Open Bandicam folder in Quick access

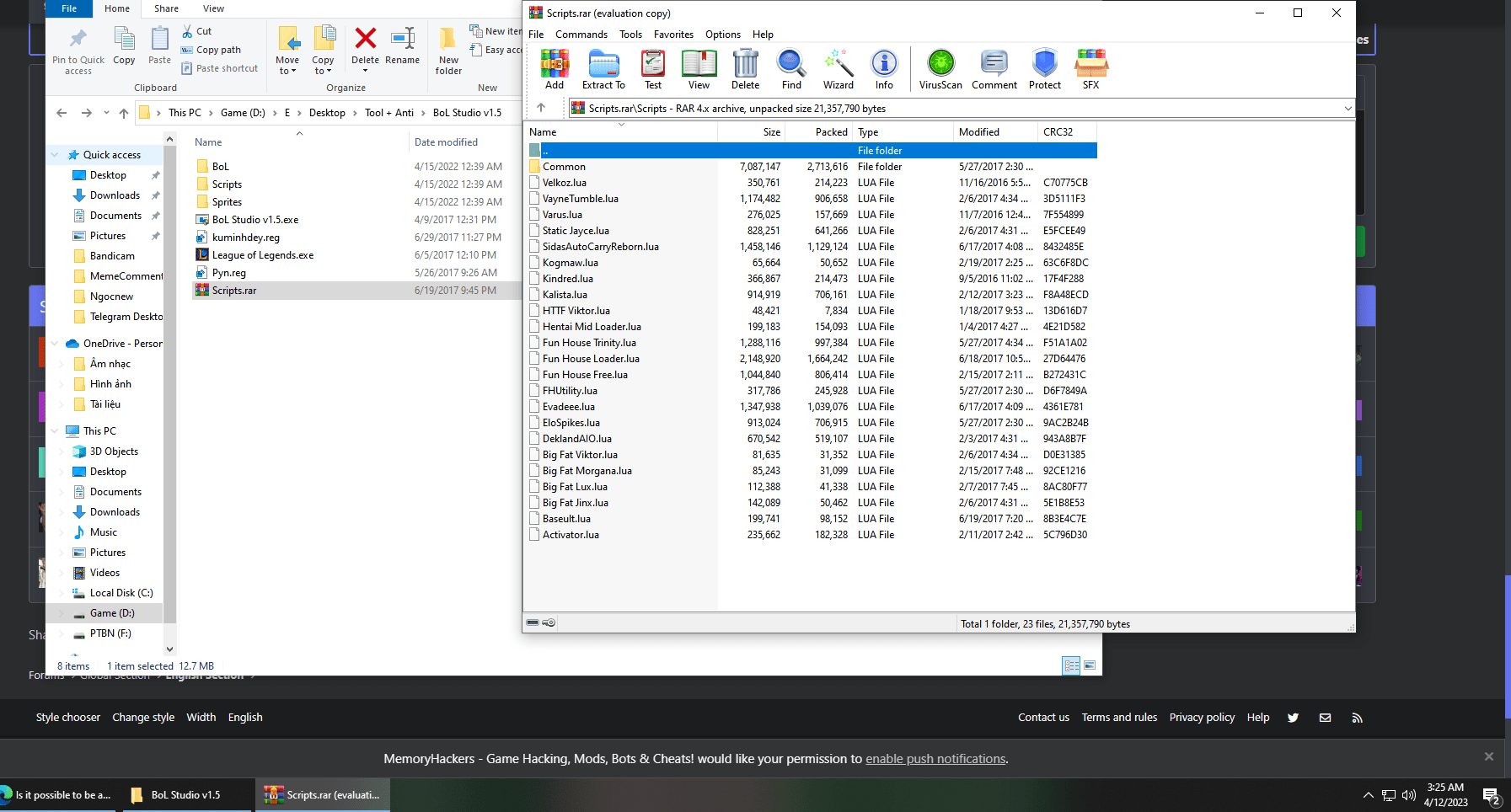112,256
